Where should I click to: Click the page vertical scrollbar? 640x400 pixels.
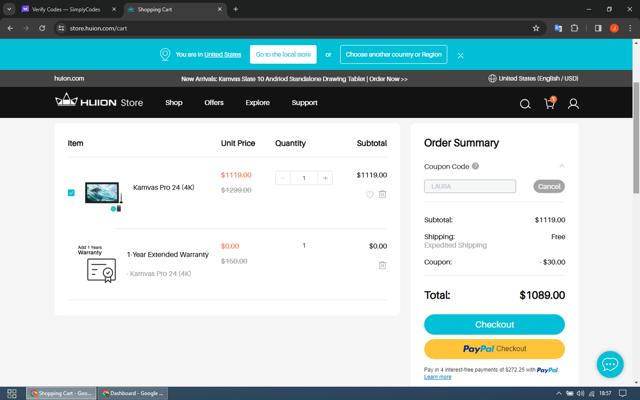pos(636,138)
